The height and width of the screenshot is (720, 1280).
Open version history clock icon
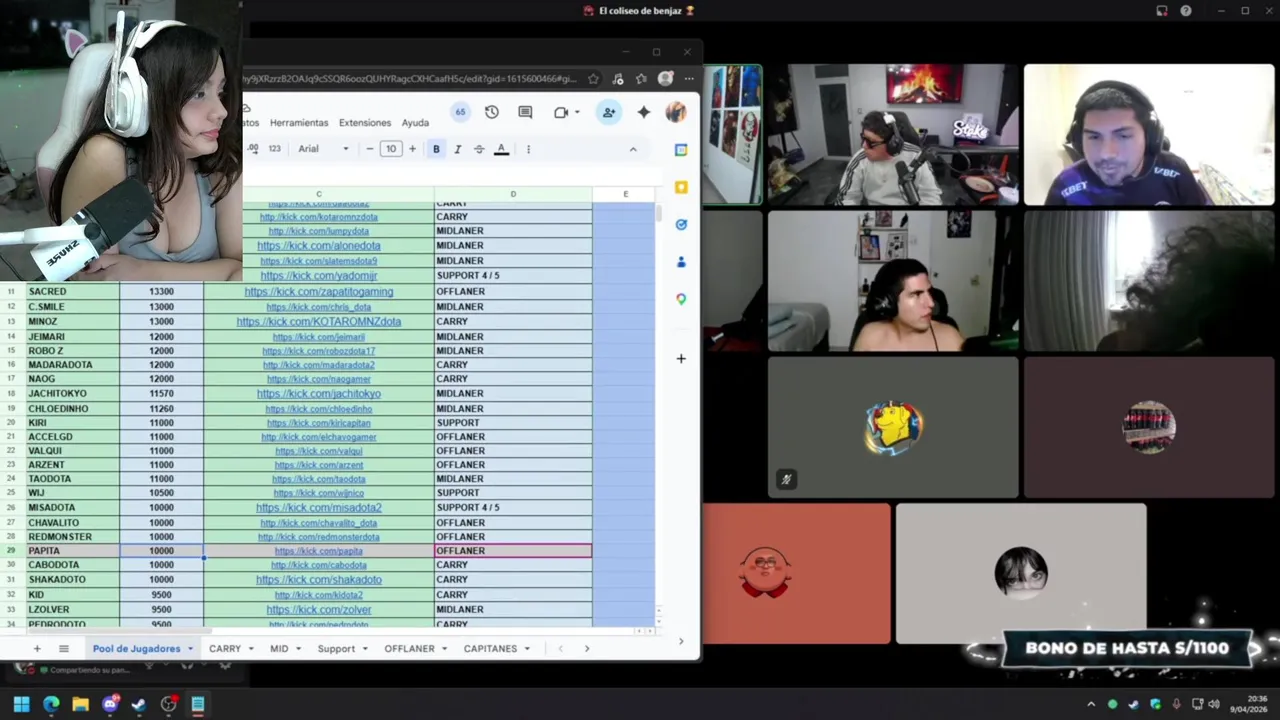click(x=491, y=112)
